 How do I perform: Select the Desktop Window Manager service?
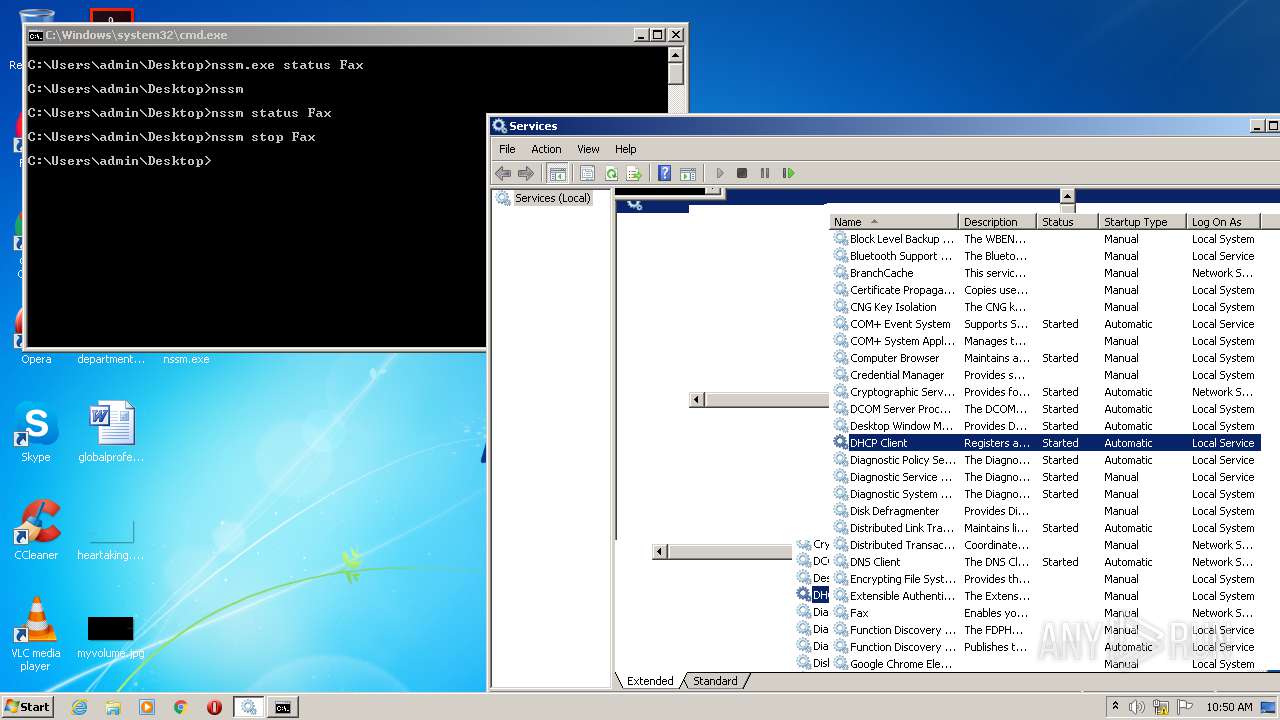pos(1045,426)
